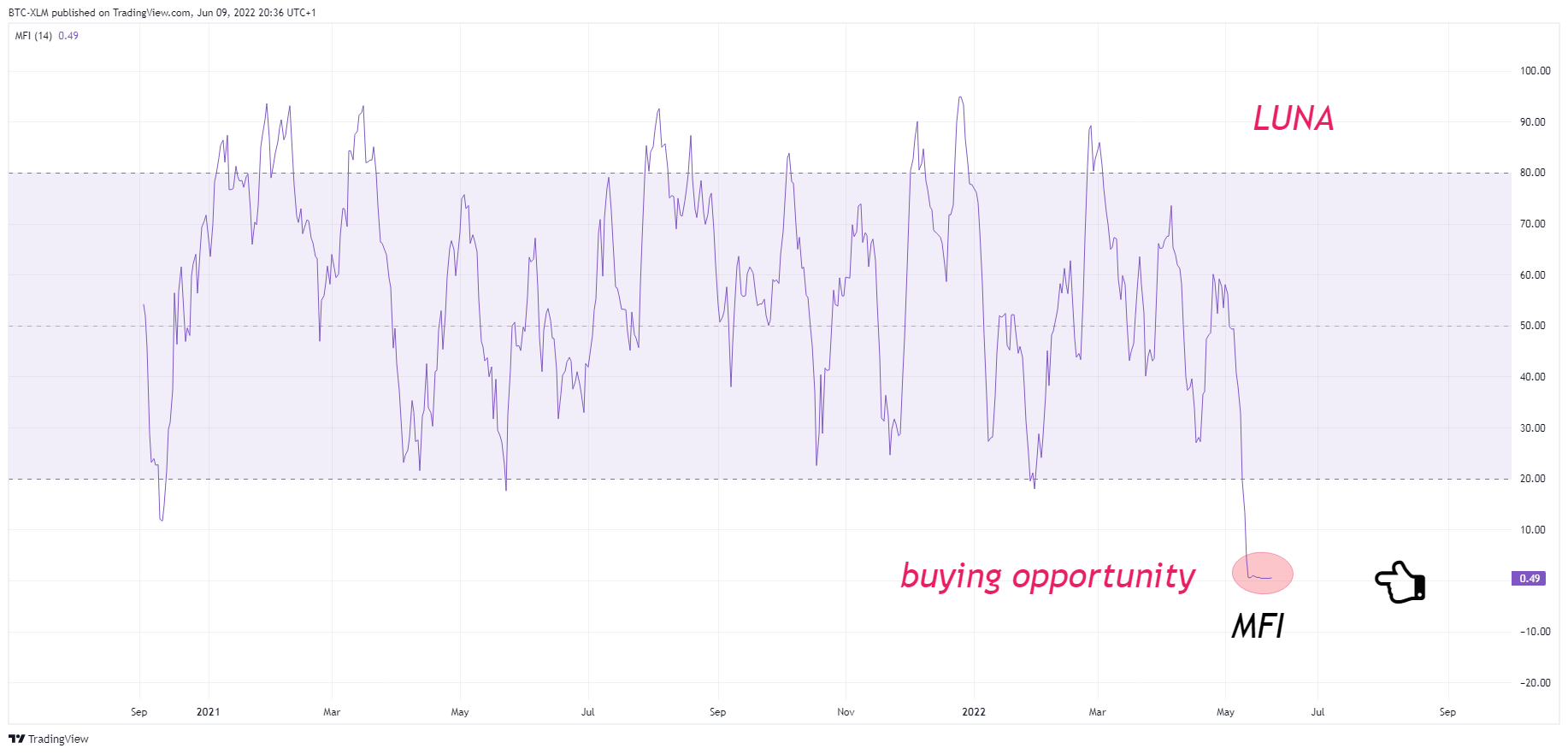
Task: Click the 20.00 oversold level label
Action: pos(1532,479)
